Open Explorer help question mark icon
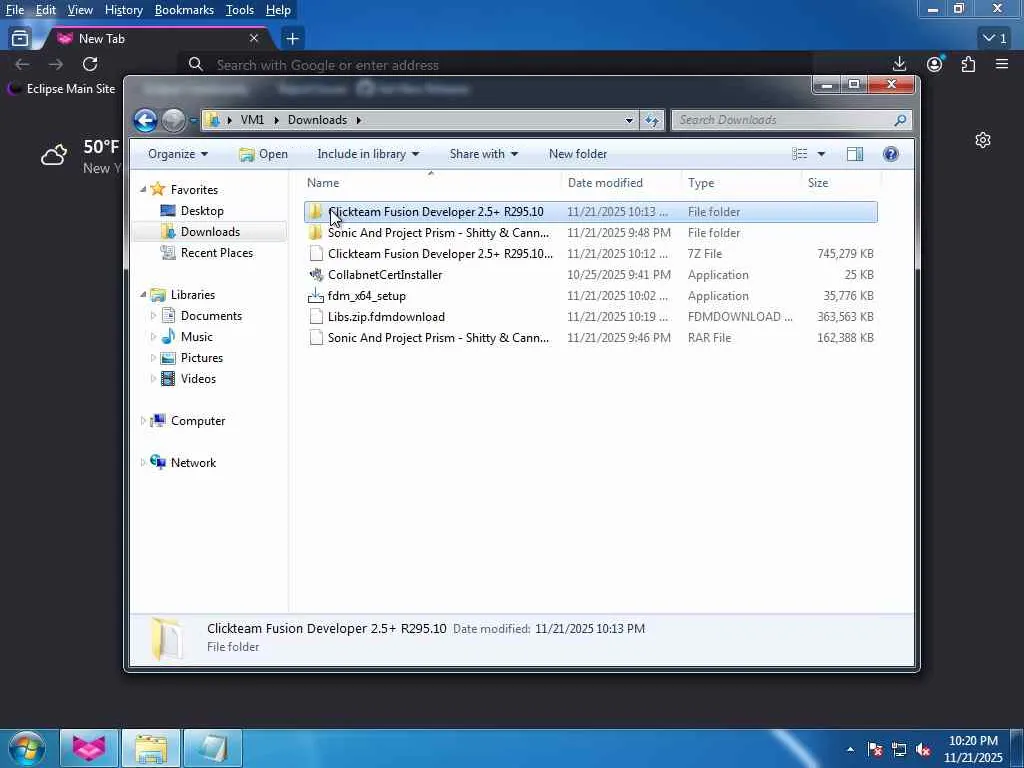The image size is (1024, 768). 890,154
